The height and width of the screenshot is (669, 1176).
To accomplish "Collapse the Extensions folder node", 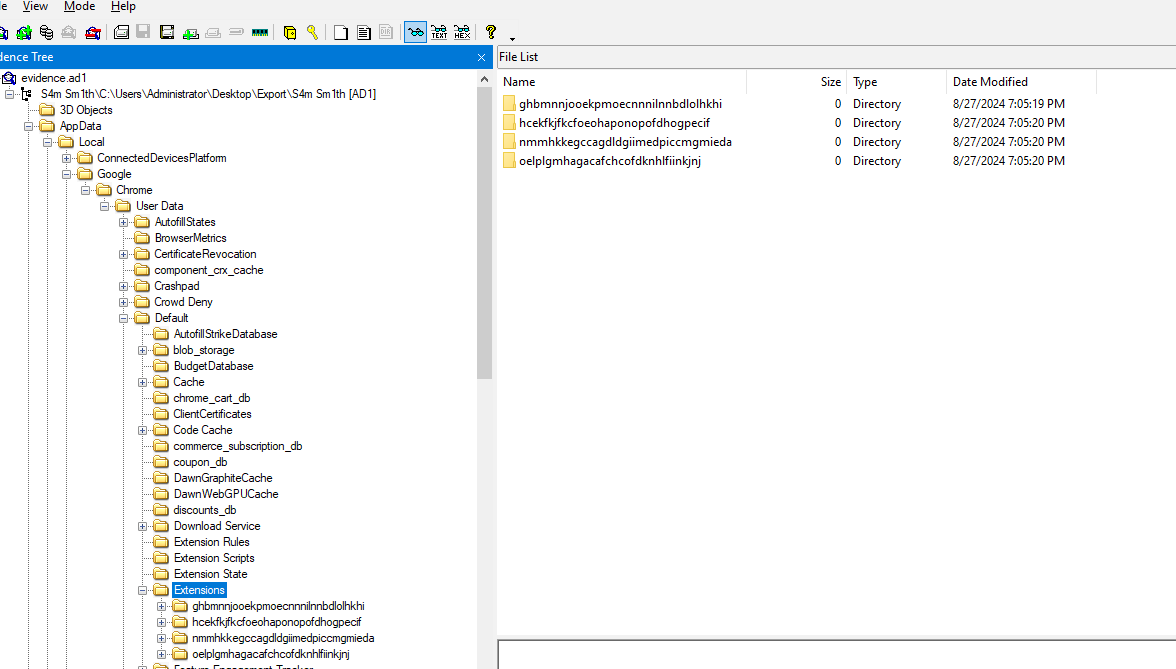I will (142, 590).
